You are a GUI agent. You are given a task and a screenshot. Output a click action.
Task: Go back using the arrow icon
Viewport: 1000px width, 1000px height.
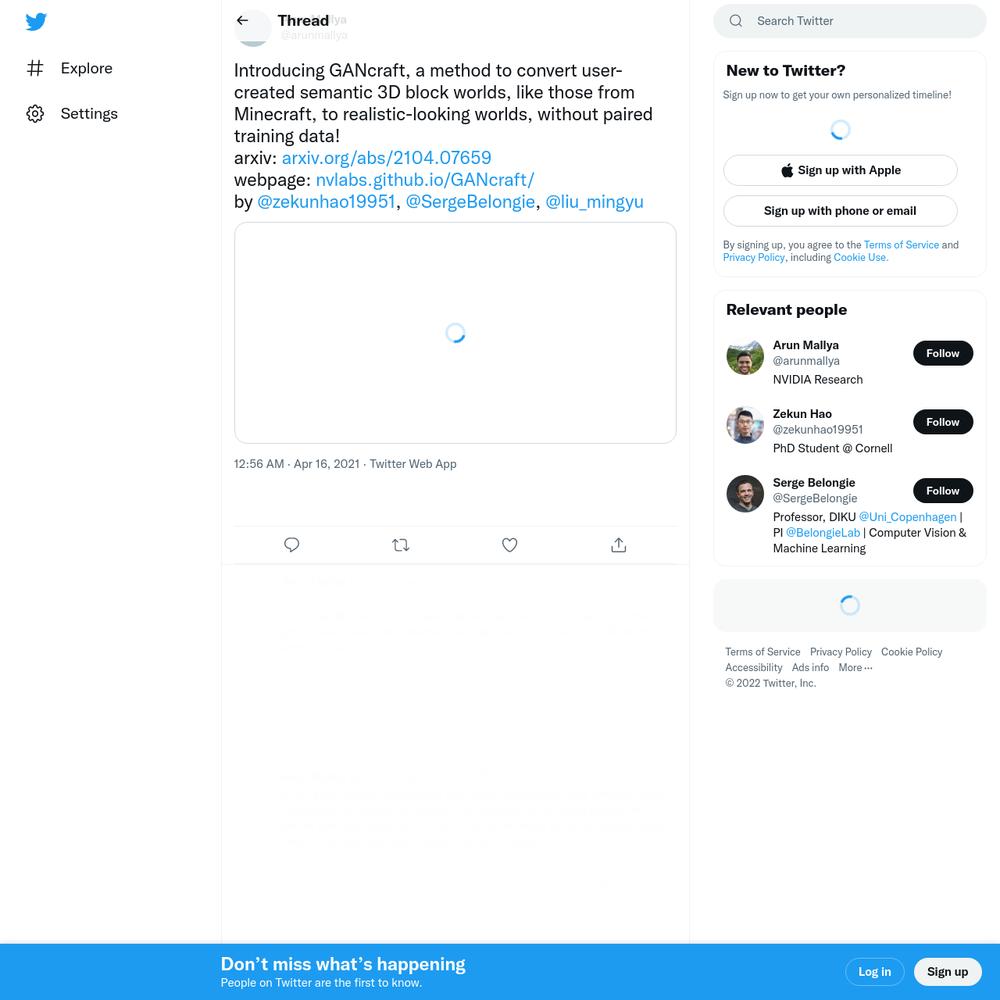(242, 20)
